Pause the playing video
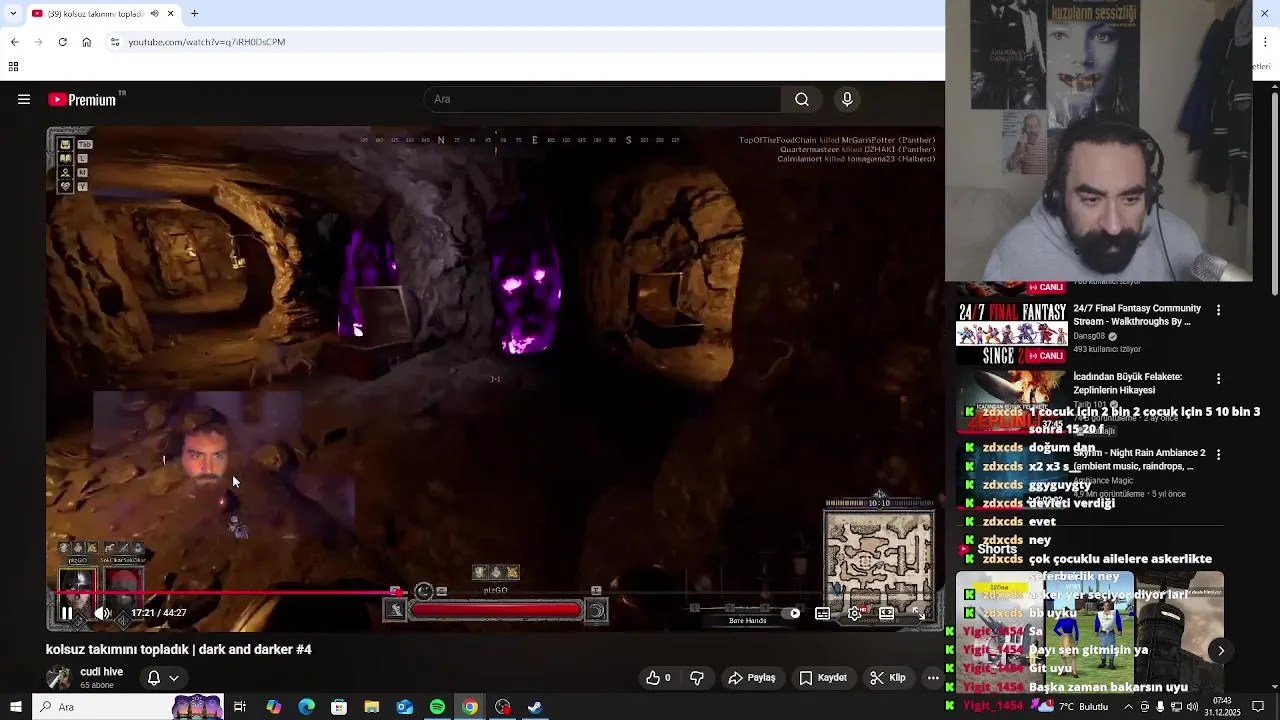 [x=67, y=613]
